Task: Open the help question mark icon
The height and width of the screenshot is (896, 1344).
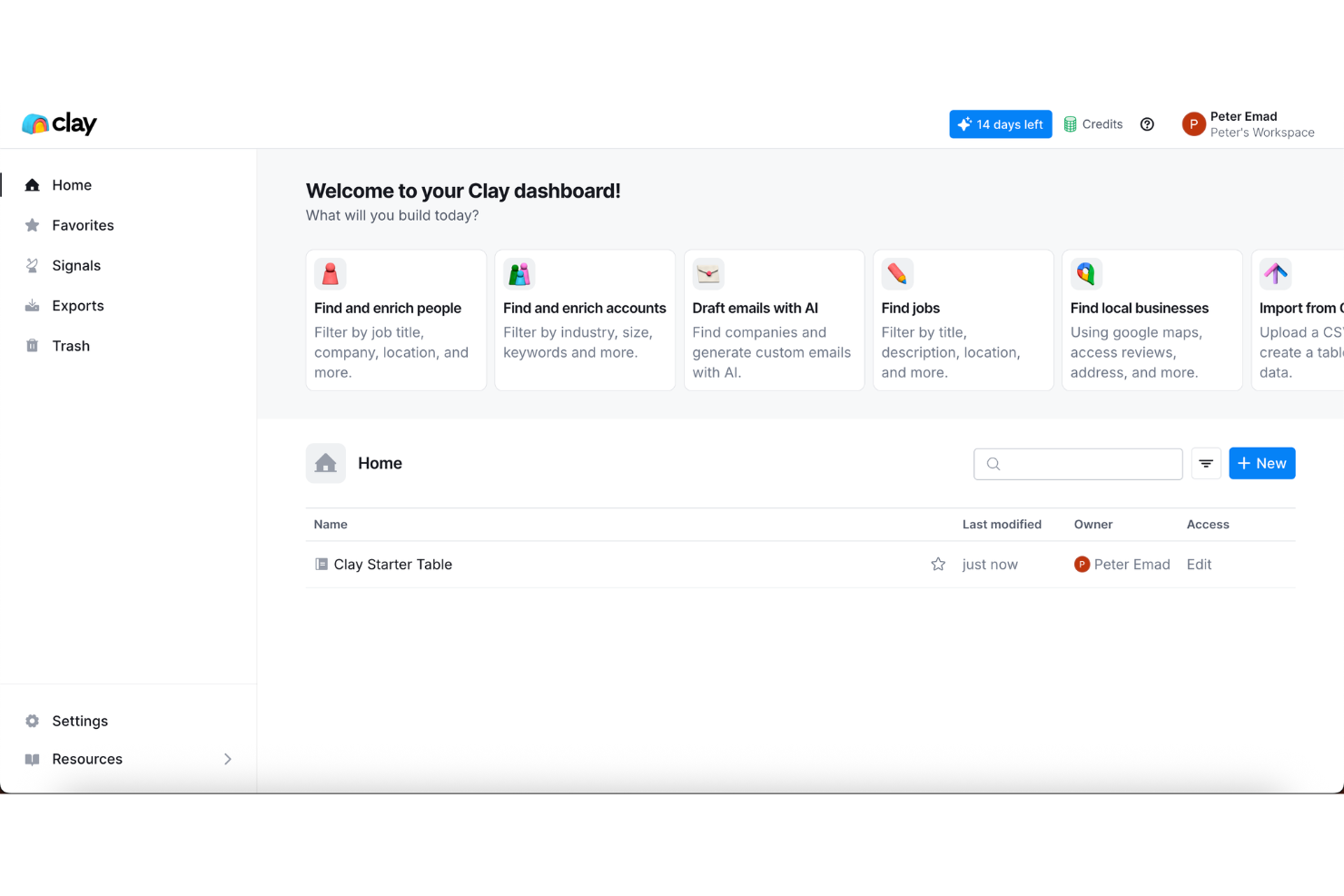Action: pos(1147,124)
